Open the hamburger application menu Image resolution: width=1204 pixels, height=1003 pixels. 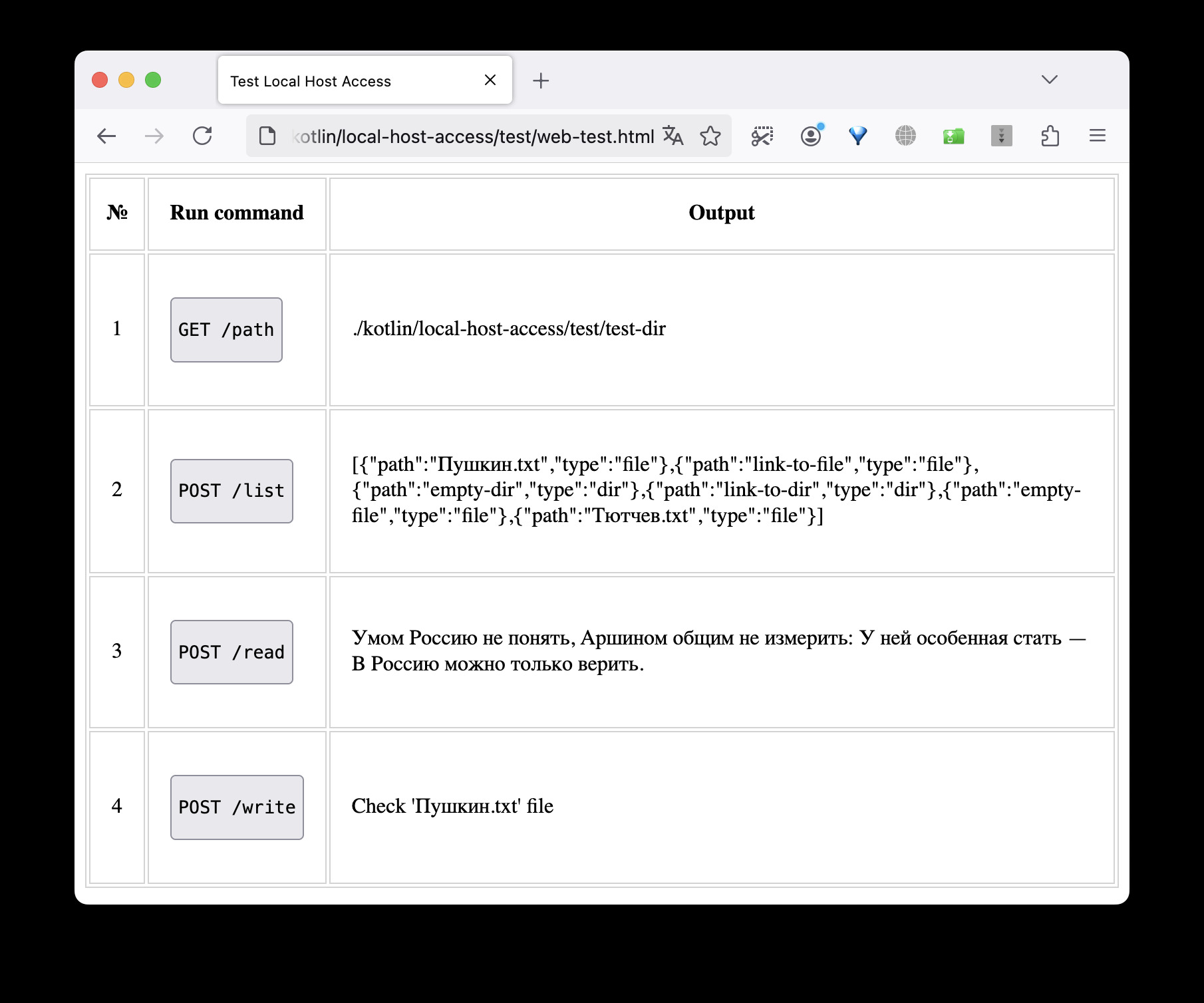pyautogui.click(x=1098, y=136)
